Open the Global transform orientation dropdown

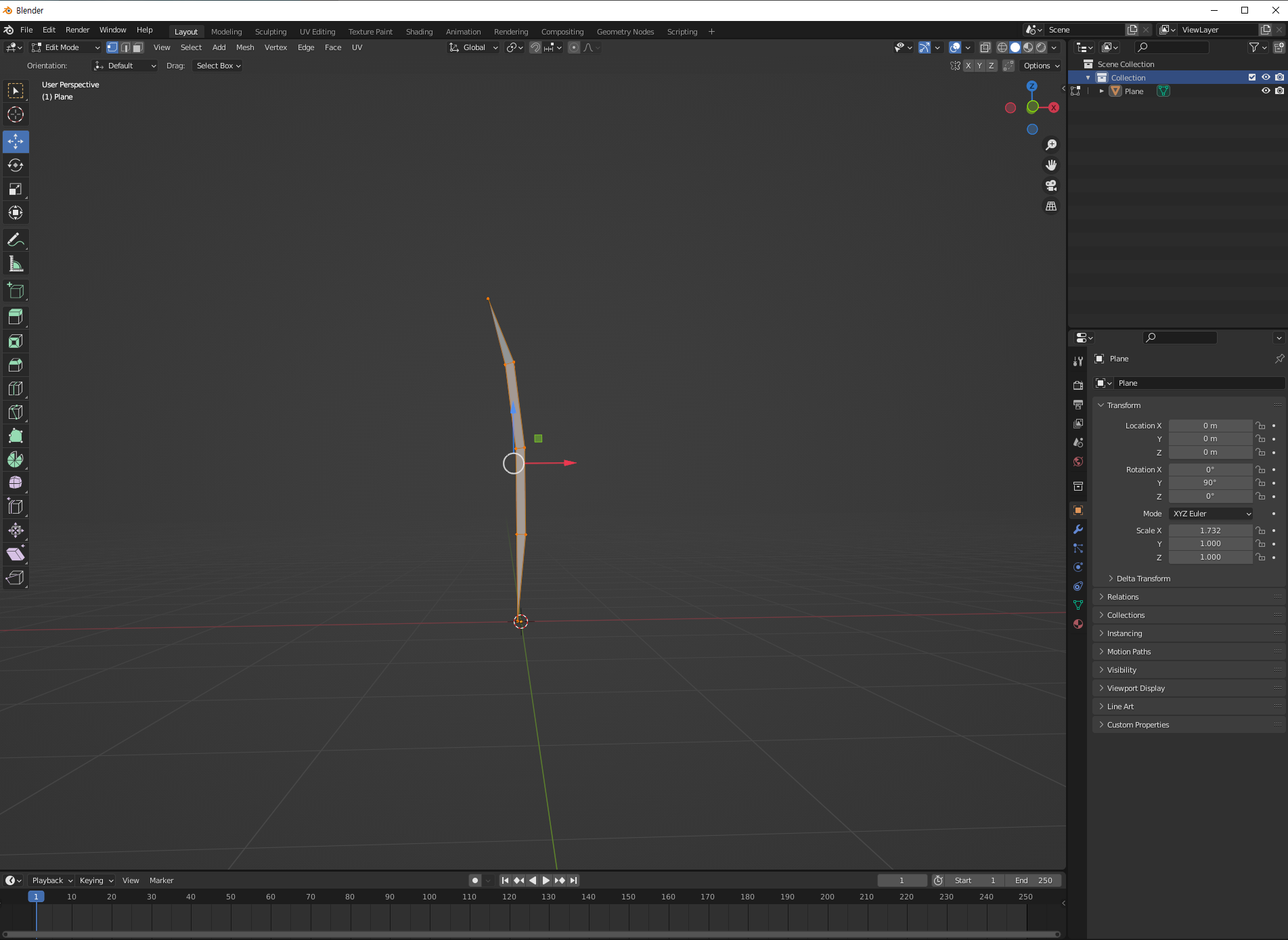click(474, 47)
